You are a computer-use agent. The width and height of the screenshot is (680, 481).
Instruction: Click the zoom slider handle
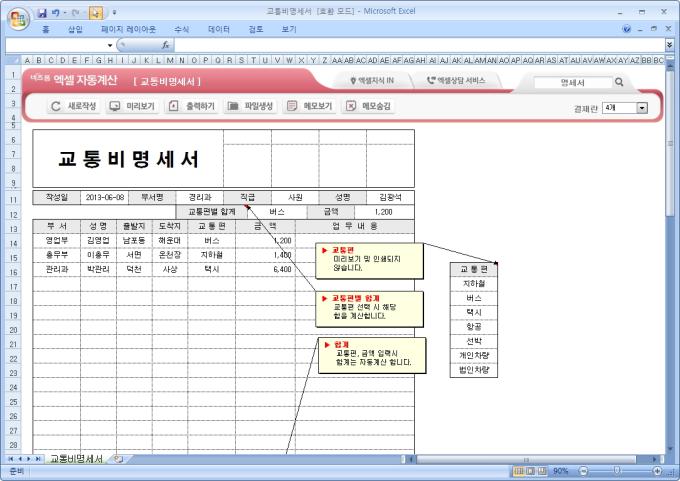click(x=617, y=471)
